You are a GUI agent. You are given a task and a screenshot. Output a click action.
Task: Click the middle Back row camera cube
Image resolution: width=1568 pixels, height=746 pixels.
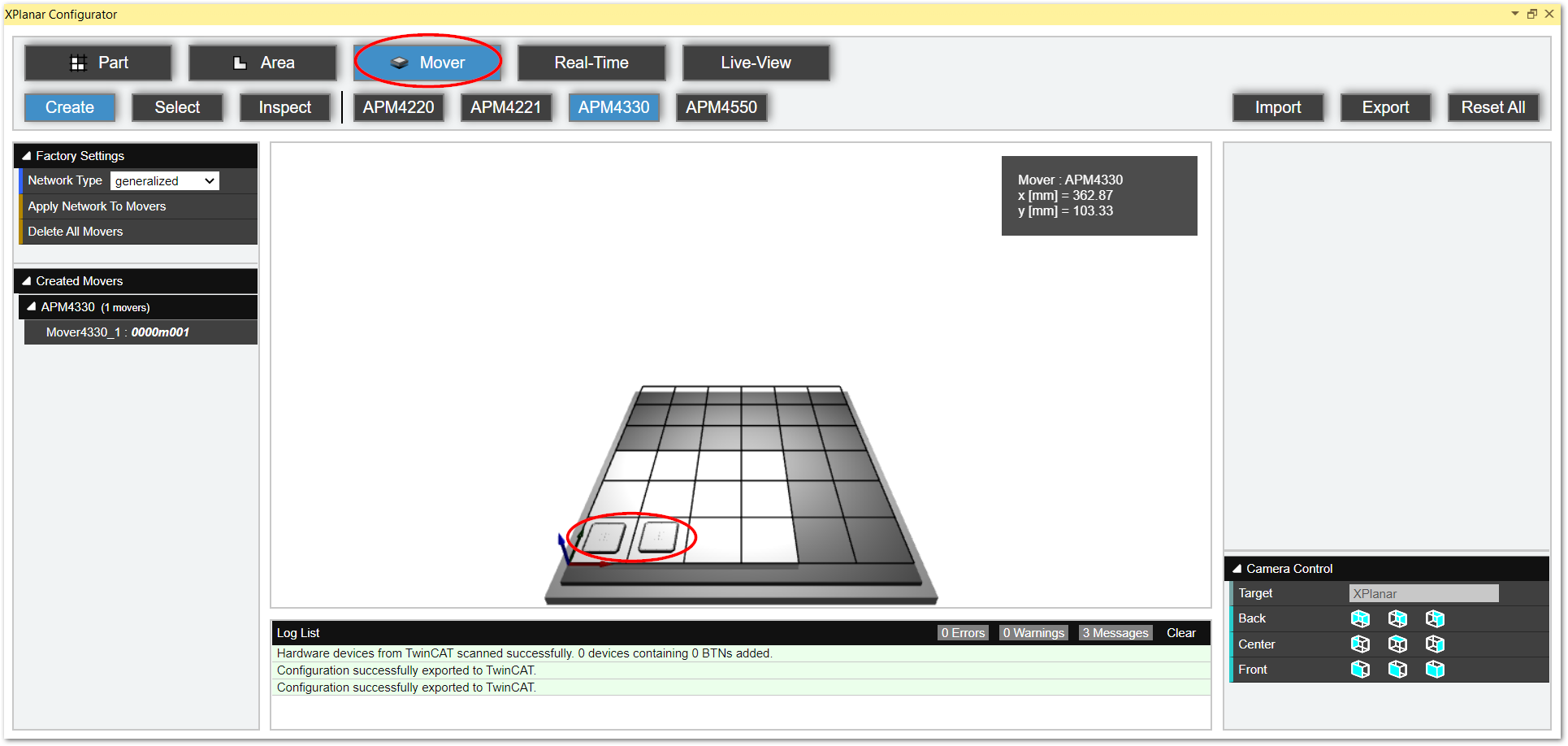coord(1397,619)
